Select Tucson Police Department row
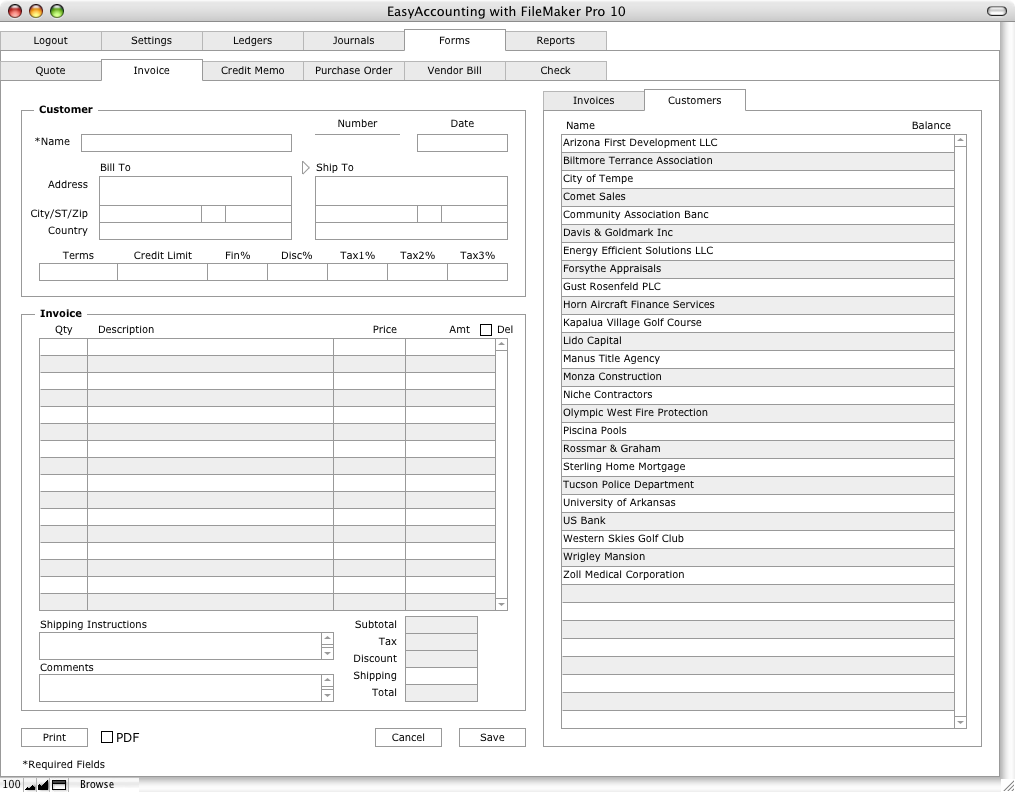1015x792 pixels. point(758,485)
